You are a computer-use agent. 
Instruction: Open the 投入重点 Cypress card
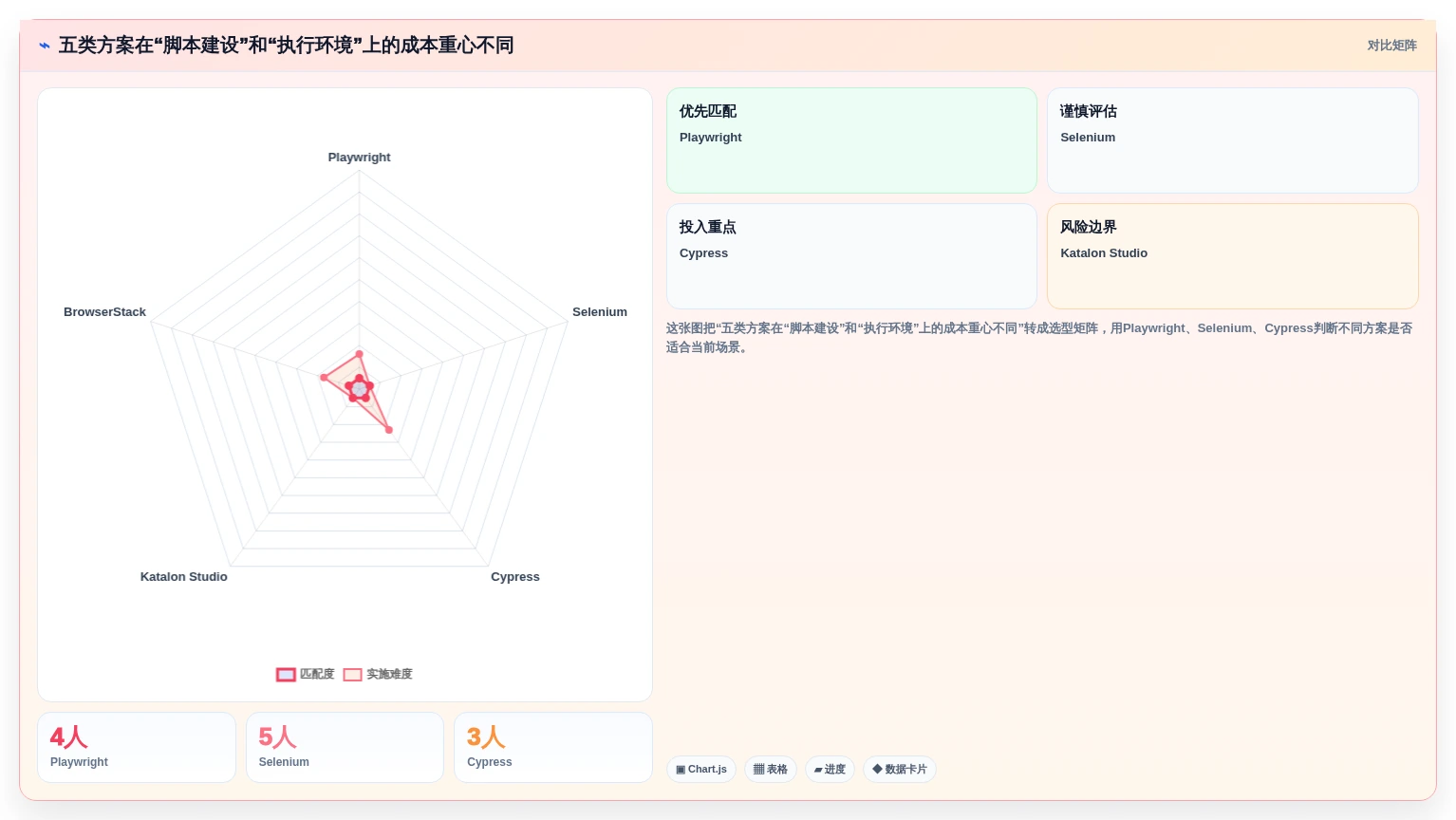[x=851, y=256]
